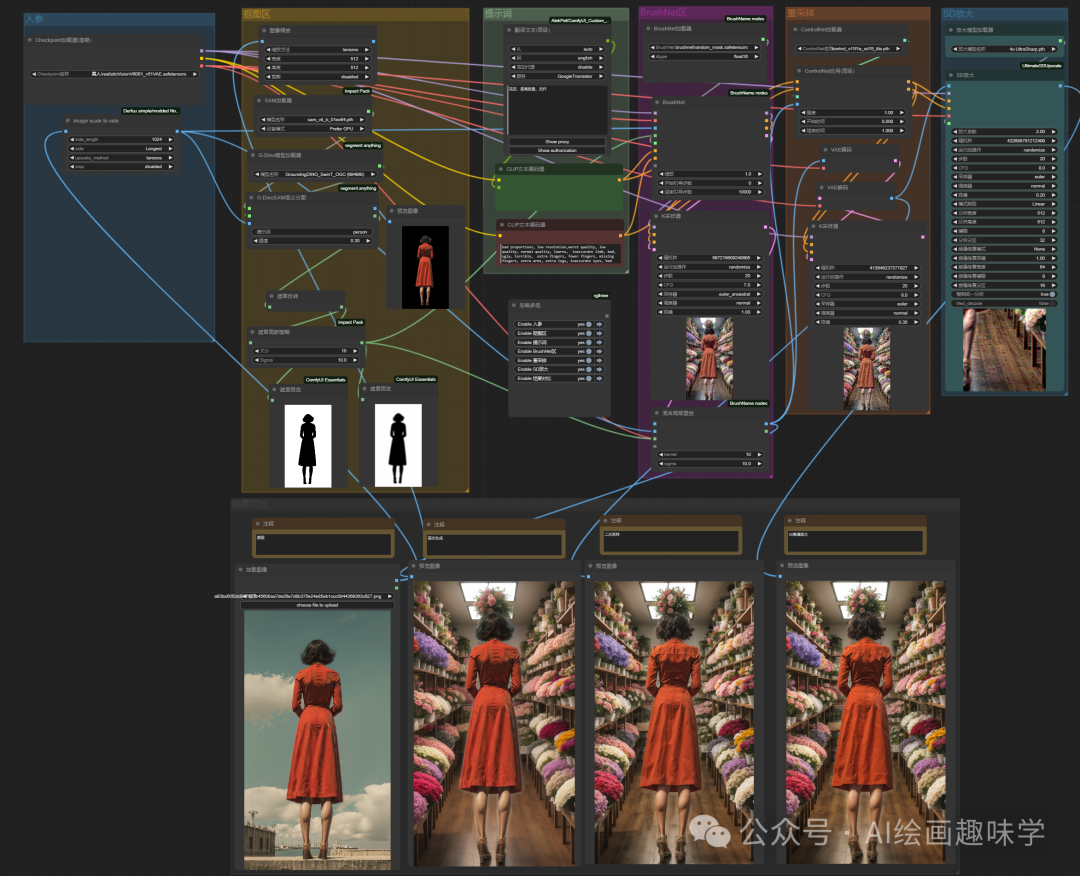
Task: Click the negative prompt text box
Action: tap(561, 253)
